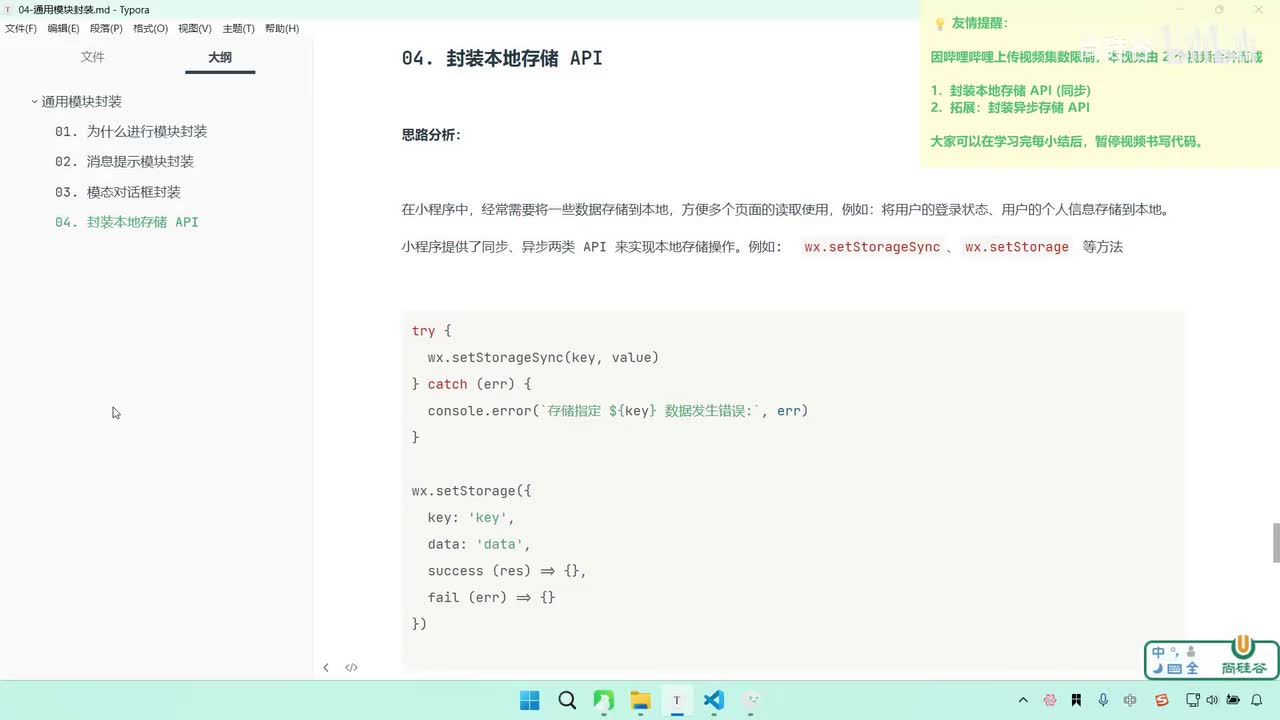Click the pink swirl tray icon
Screen dimensions: 1280x720
1050,700
